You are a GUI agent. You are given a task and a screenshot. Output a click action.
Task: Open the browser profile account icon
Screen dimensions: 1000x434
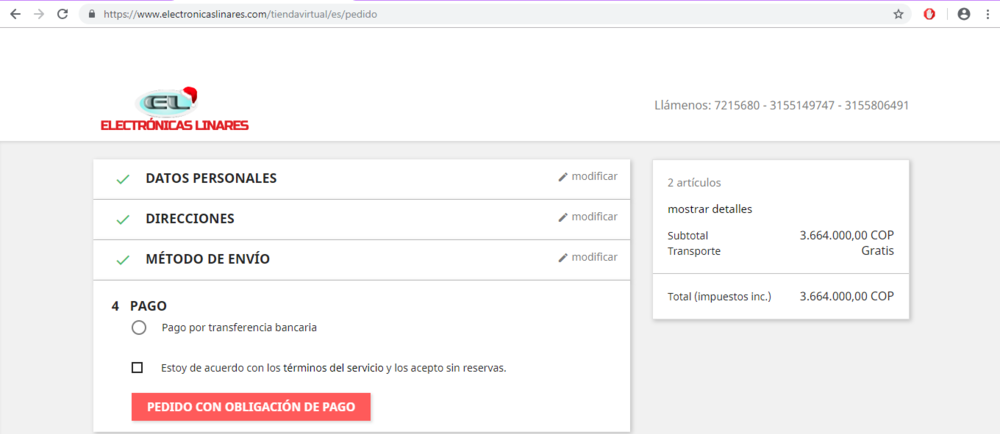[x=964, y=14]
